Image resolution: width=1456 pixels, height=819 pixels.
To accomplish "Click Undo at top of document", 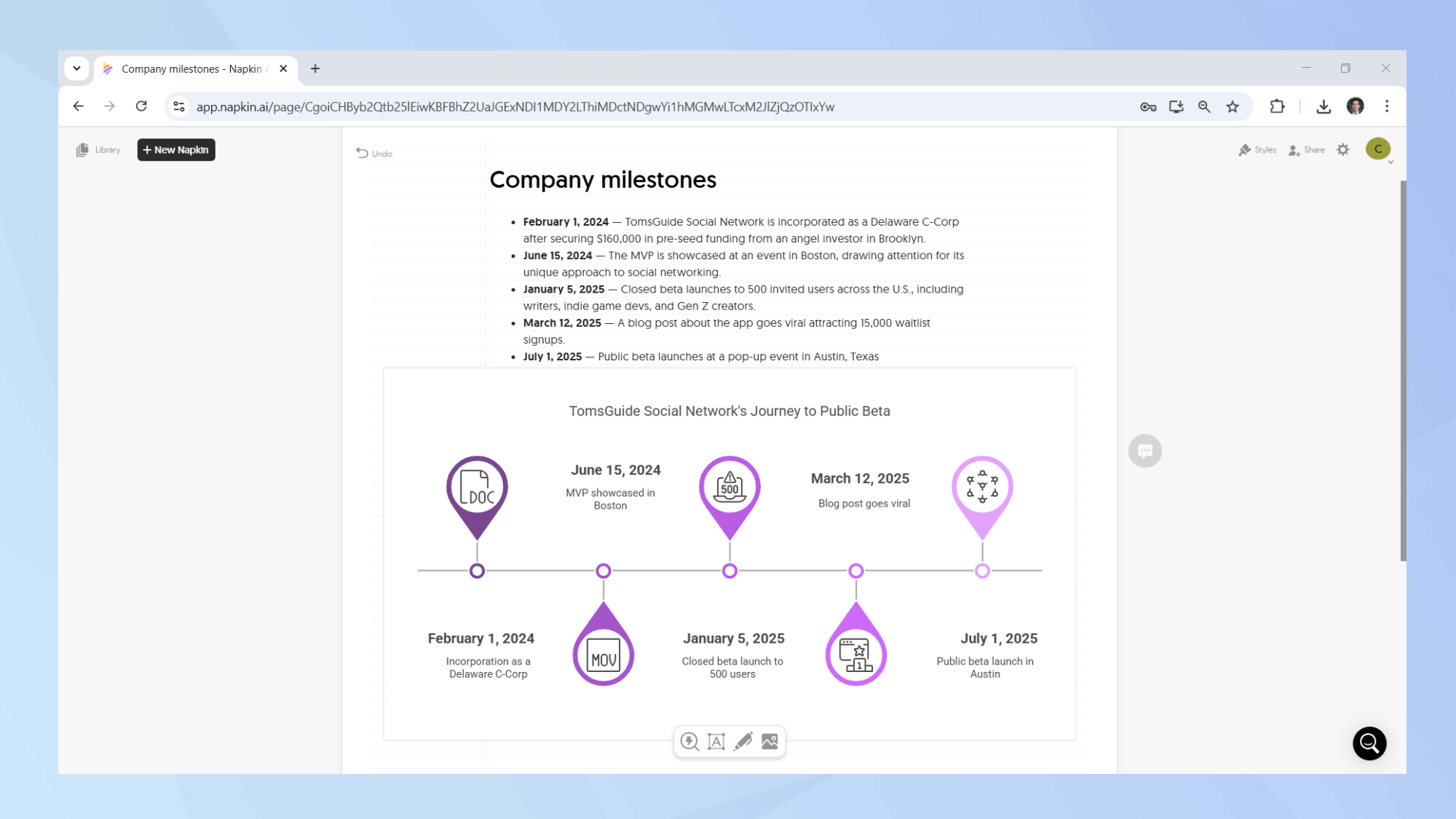I will tap(374, 153).
